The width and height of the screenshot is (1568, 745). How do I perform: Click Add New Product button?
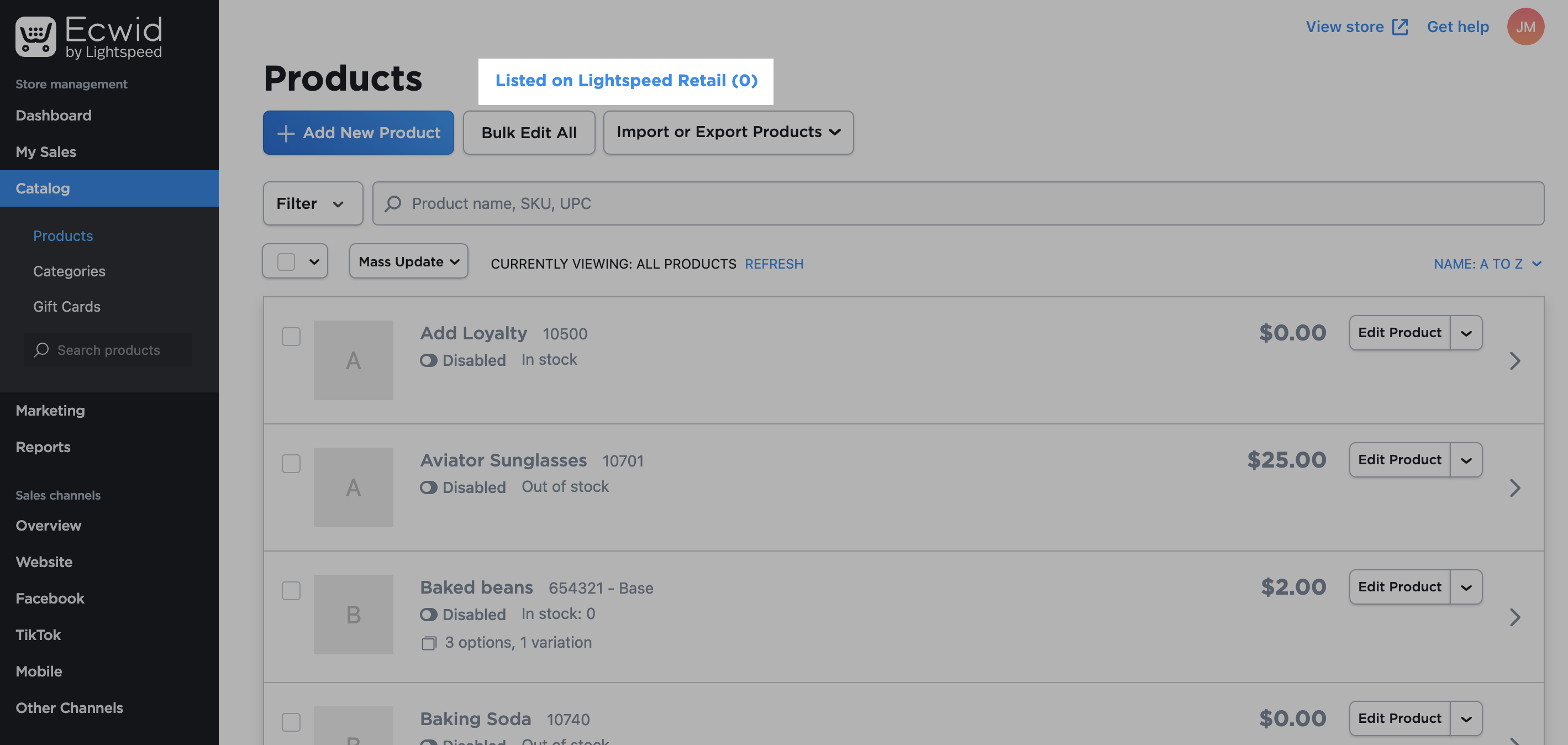click(x=358, y=133)
